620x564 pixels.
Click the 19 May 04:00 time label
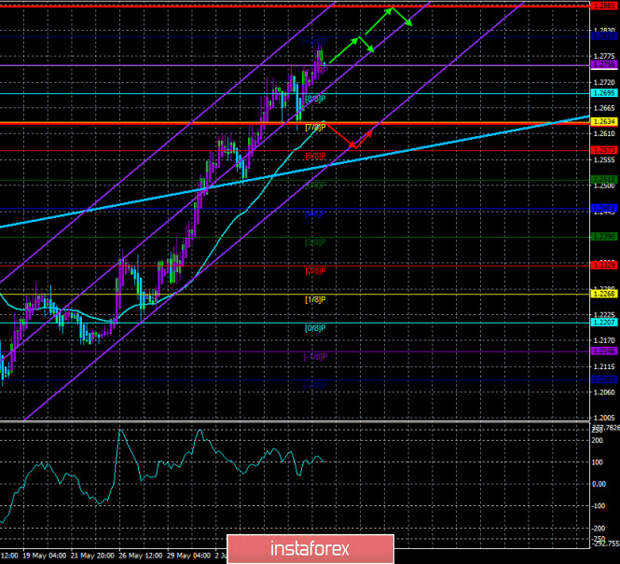(x=46, y=554)
